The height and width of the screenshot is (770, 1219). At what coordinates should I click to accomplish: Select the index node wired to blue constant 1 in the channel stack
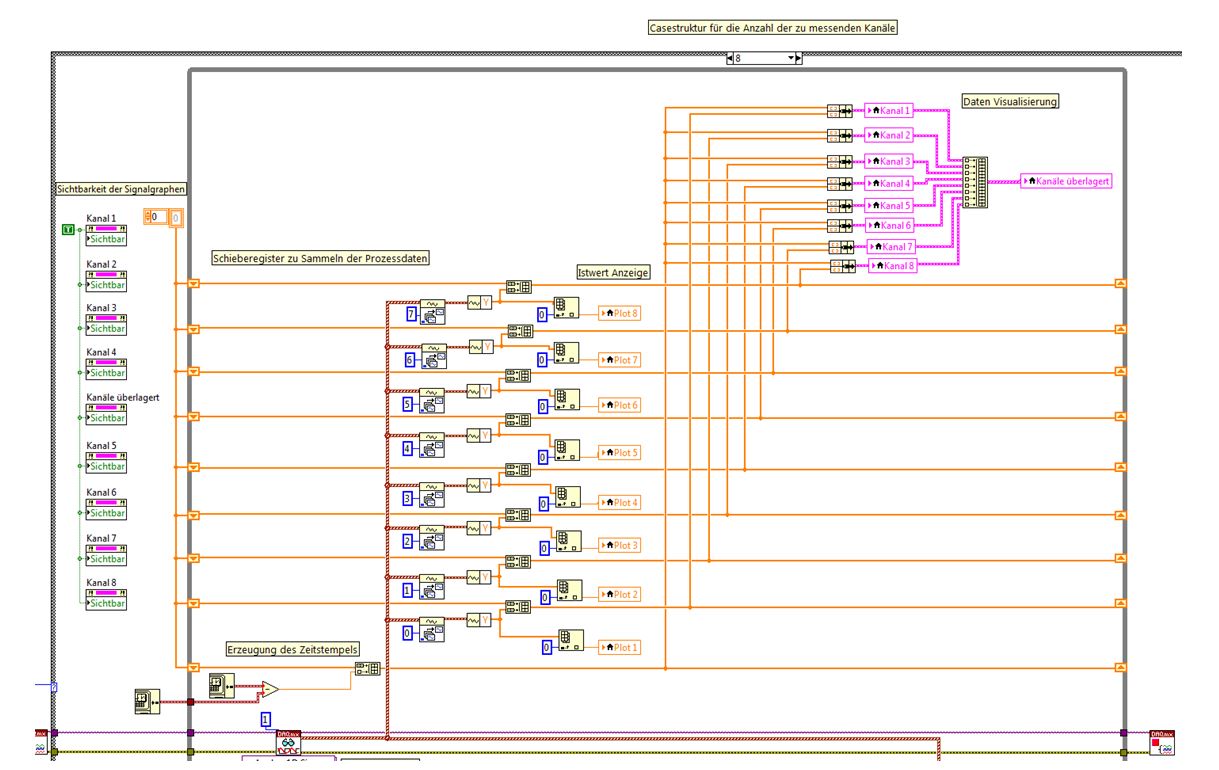[x=433, y=587]
